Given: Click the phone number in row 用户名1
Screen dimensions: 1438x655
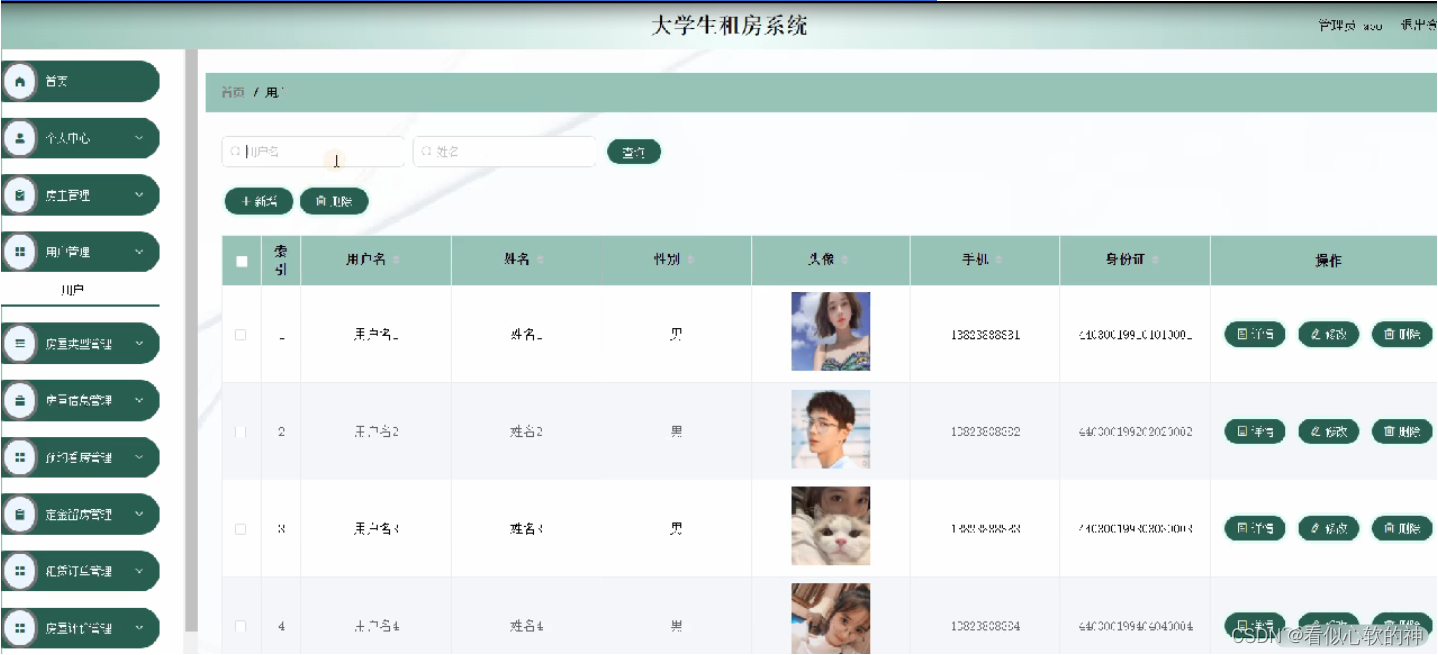Looking at the screenshot, I should point(985,335).
